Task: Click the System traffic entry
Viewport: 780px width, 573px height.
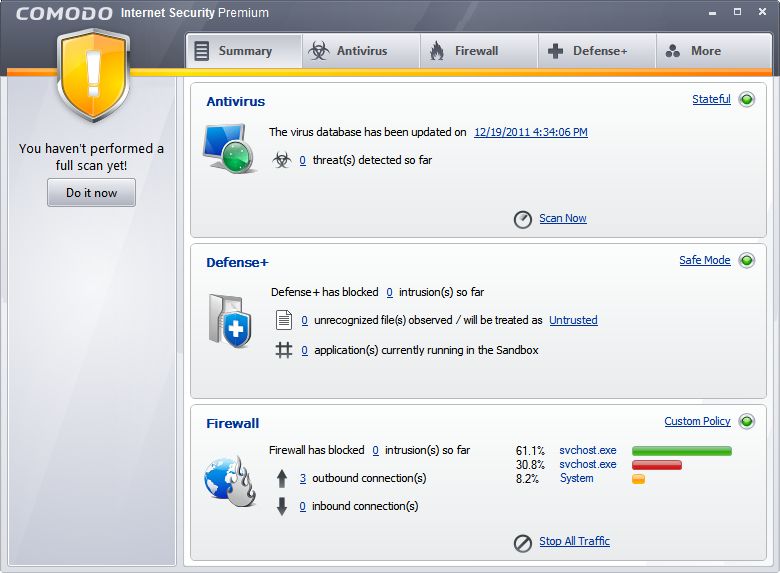Action: click(577, 478)
